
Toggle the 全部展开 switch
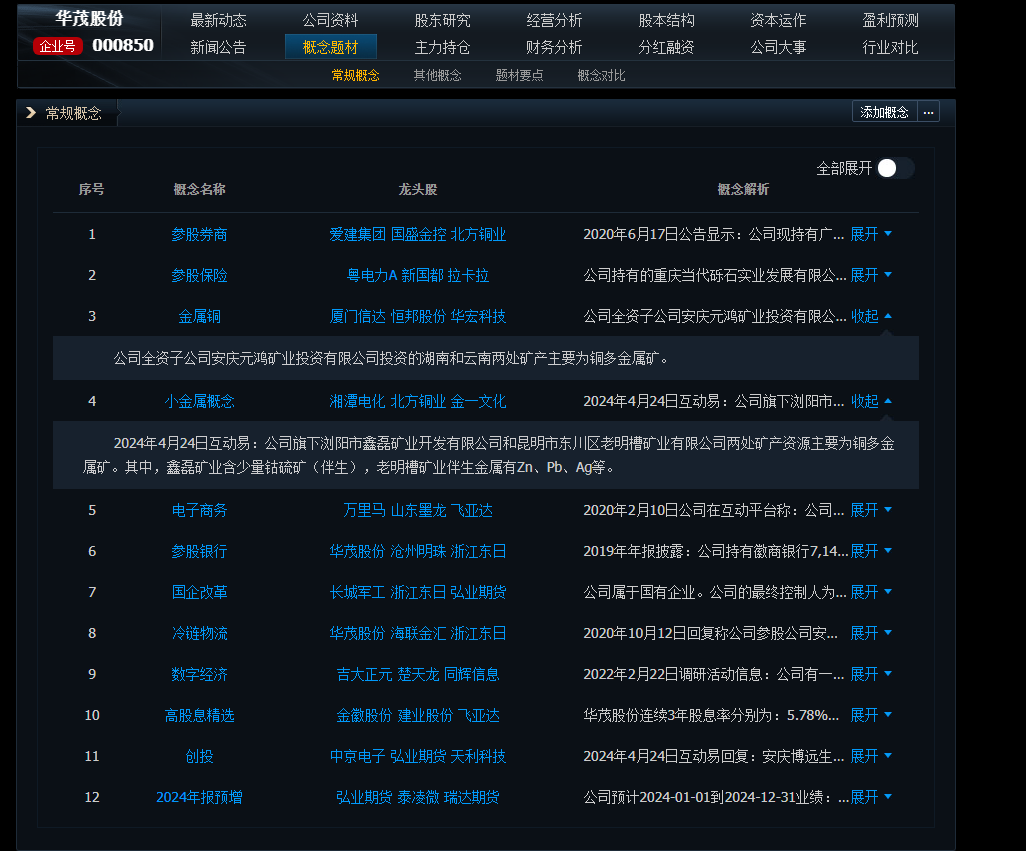pos(894,169)
